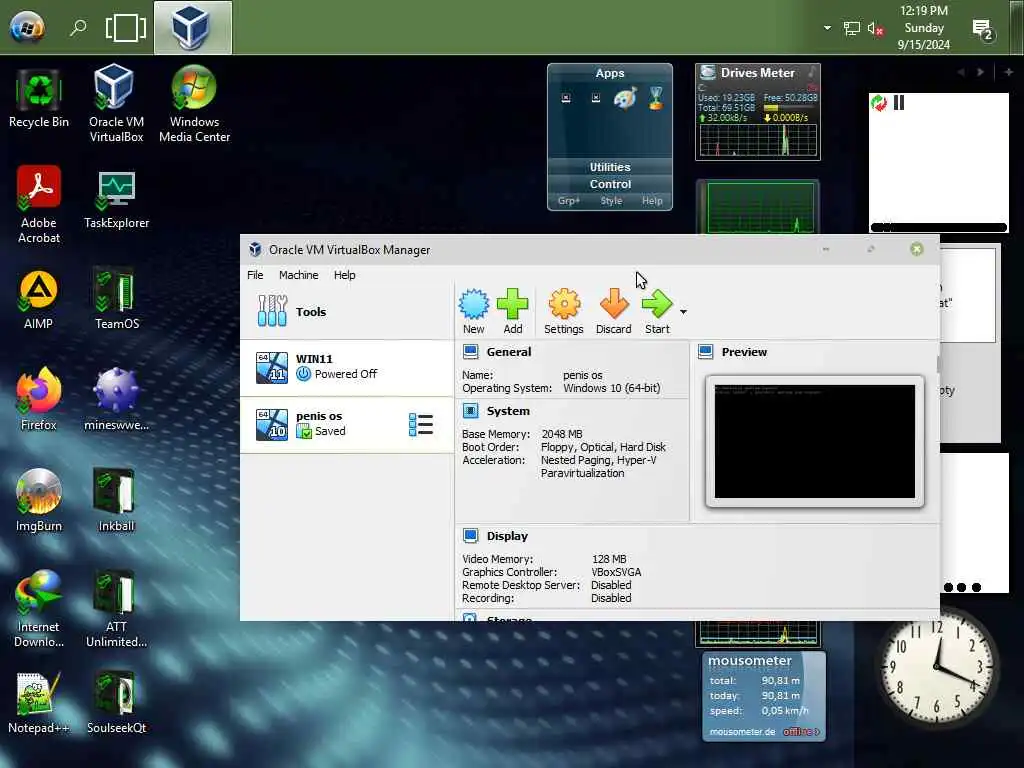The width and height of the screenshot is (1024, 768).
Task: Open the Recycle Bin desktop icon
Action: point(39,98)
